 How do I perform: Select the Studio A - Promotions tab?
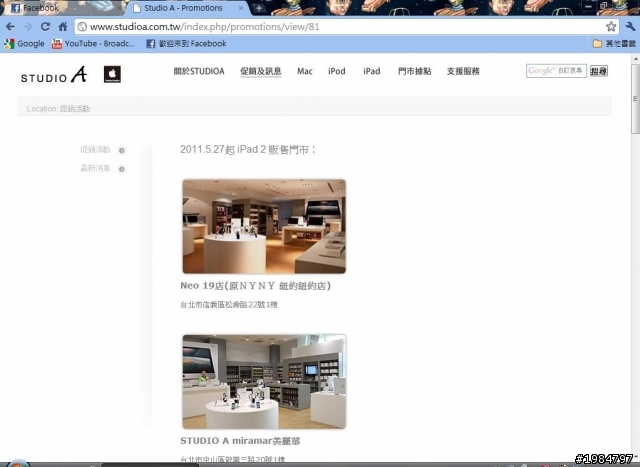click(184, 8)
